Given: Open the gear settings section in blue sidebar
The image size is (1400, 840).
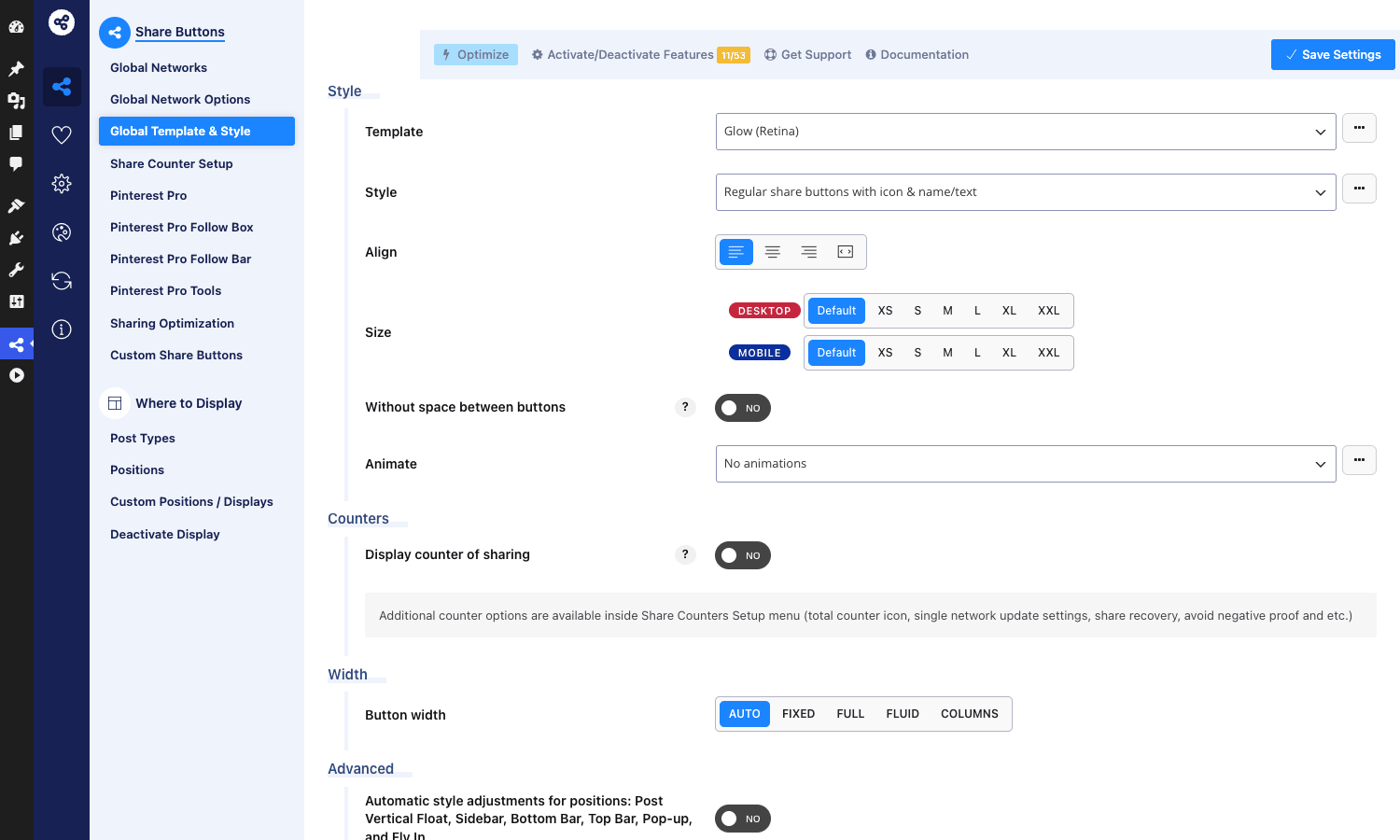Looking at the screenshot, I should pyautogui.click(x=62, y=184).
